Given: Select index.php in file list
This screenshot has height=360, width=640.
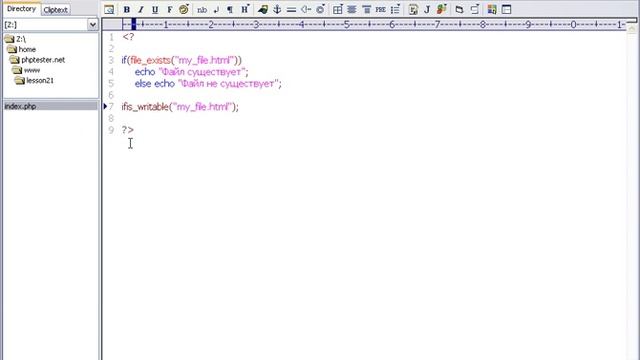Looking at the screenshot, I should [x=50, y=106].
